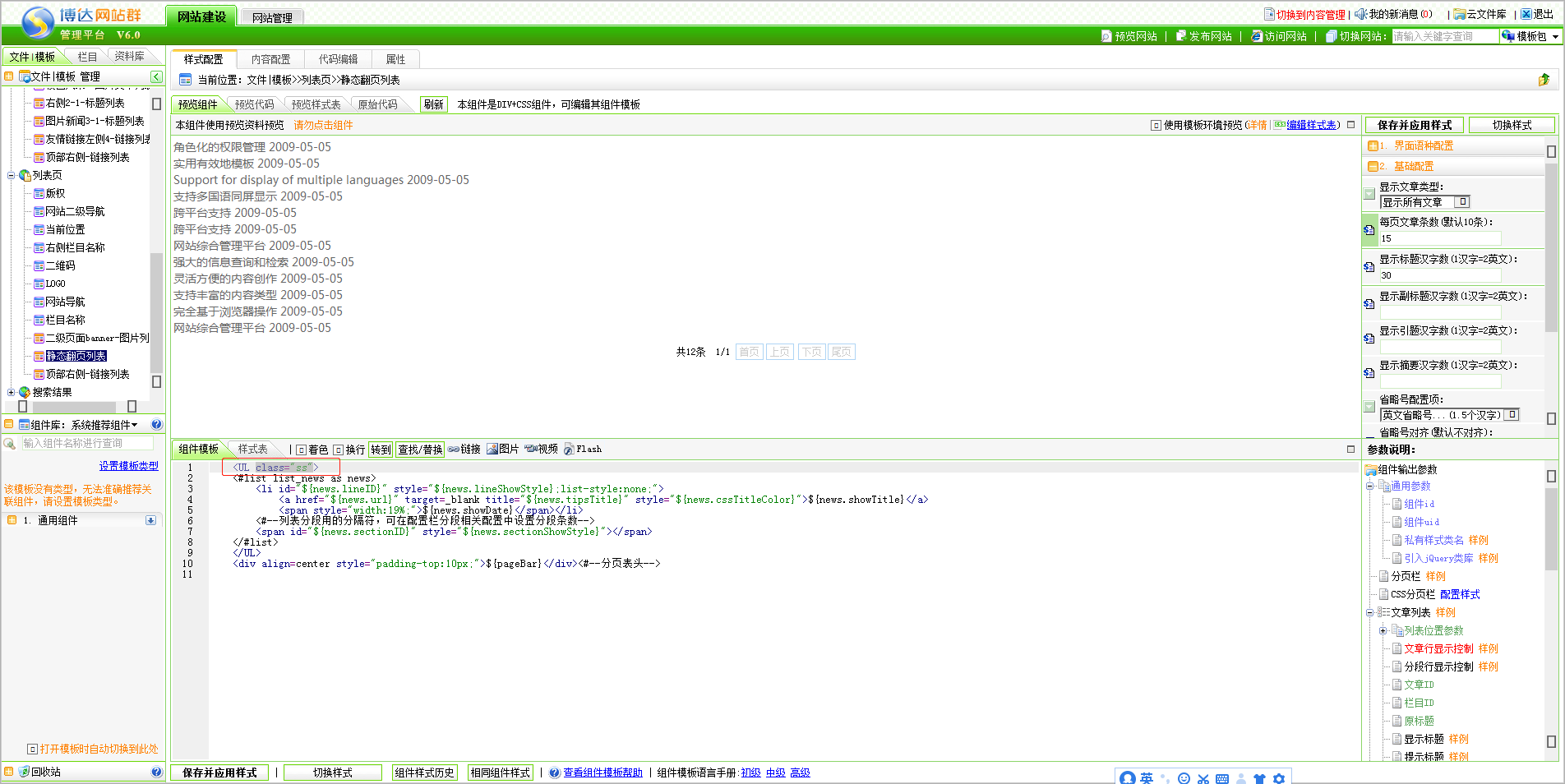Image resolution: width=1565 pixels, height=784 pixels.
Task: Enable 使用模板环境预览 checkbox
Action: point(1156,125)
